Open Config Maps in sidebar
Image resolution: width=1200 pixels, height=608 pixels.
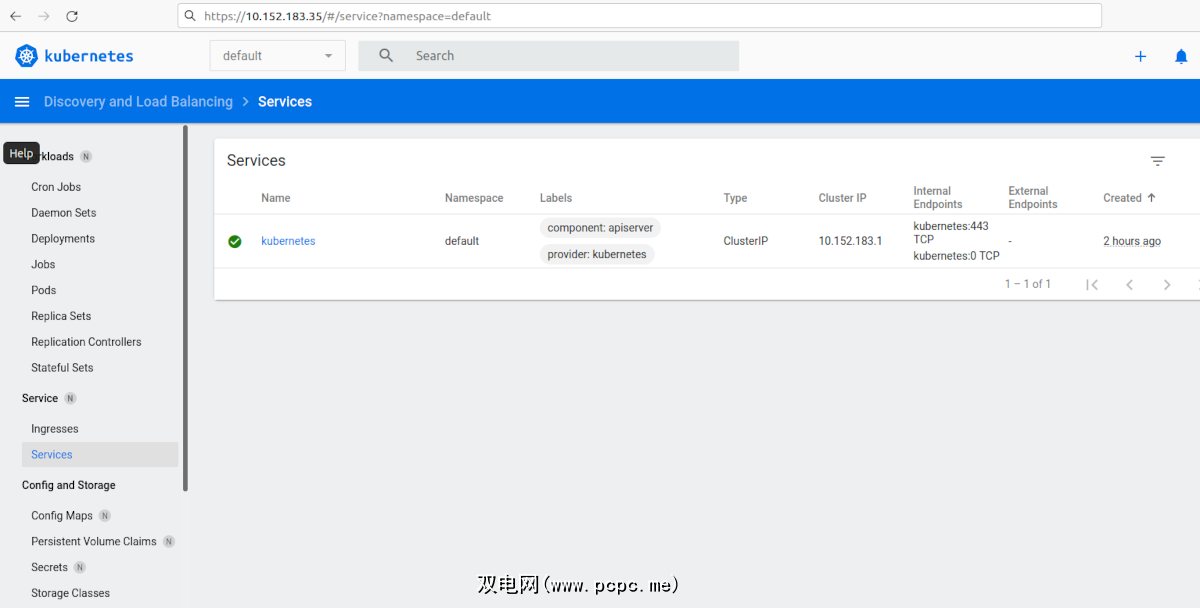tap(62, 516)
